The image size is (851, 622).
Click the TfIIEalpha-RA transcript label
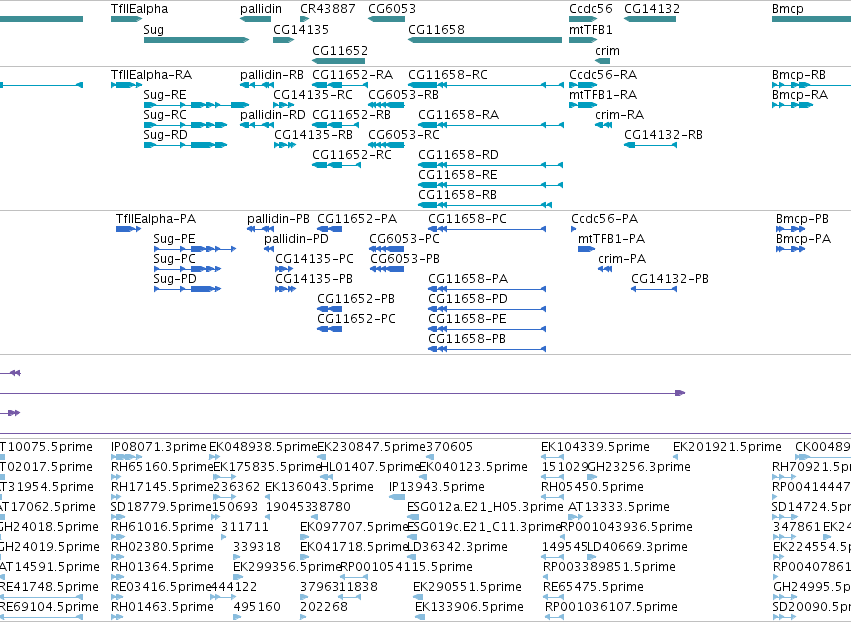click(x=151, y=75)
